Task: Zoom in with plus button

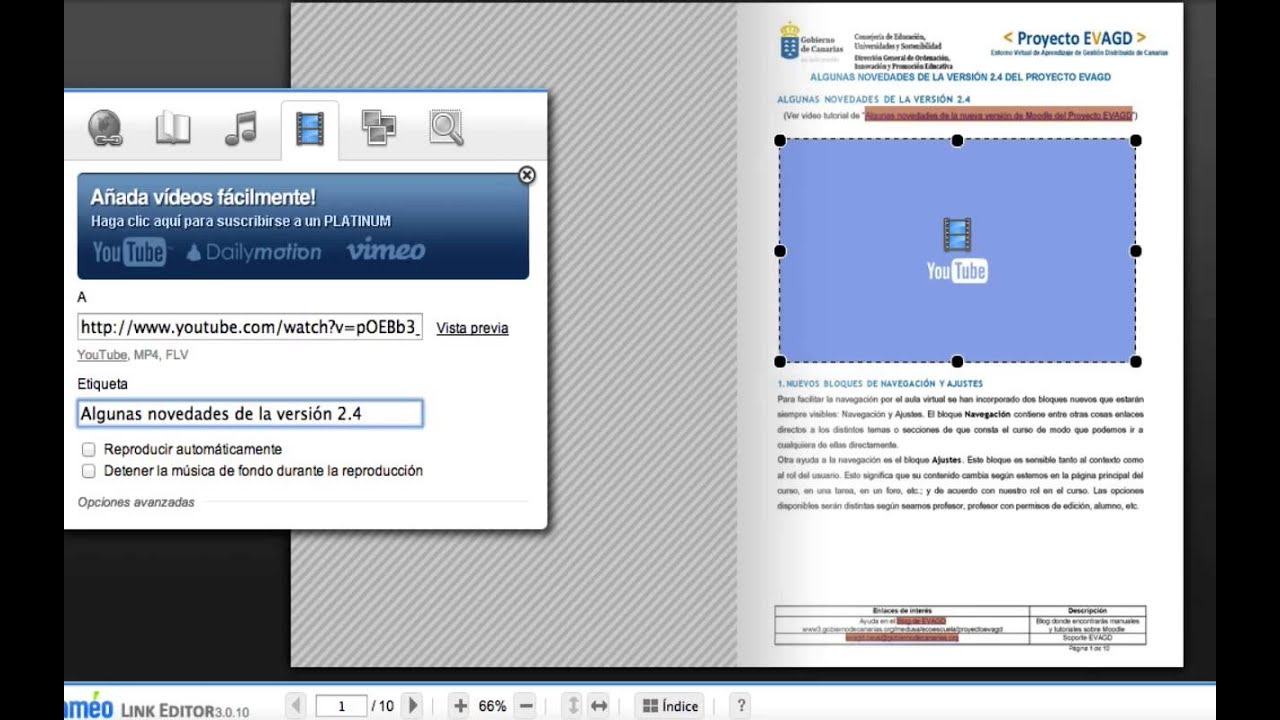Action: pyautogui.click(x=459, y=706)
